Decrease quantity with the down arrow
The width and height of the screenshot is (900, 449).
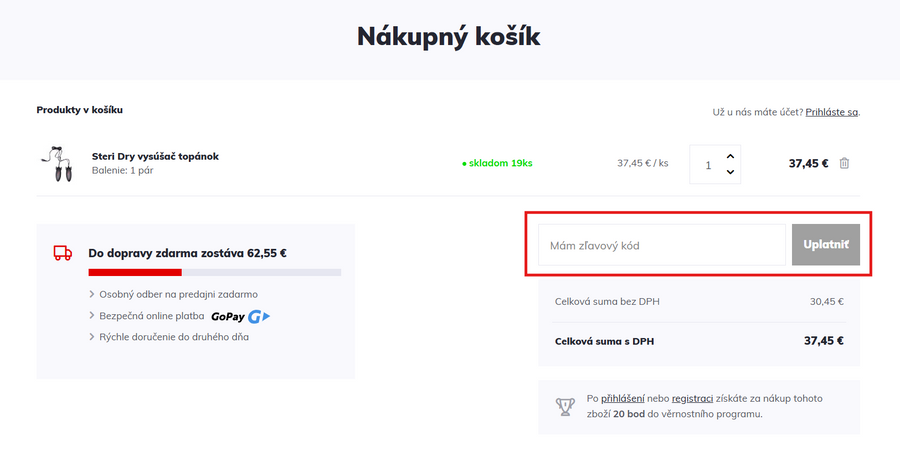[730, 173]
